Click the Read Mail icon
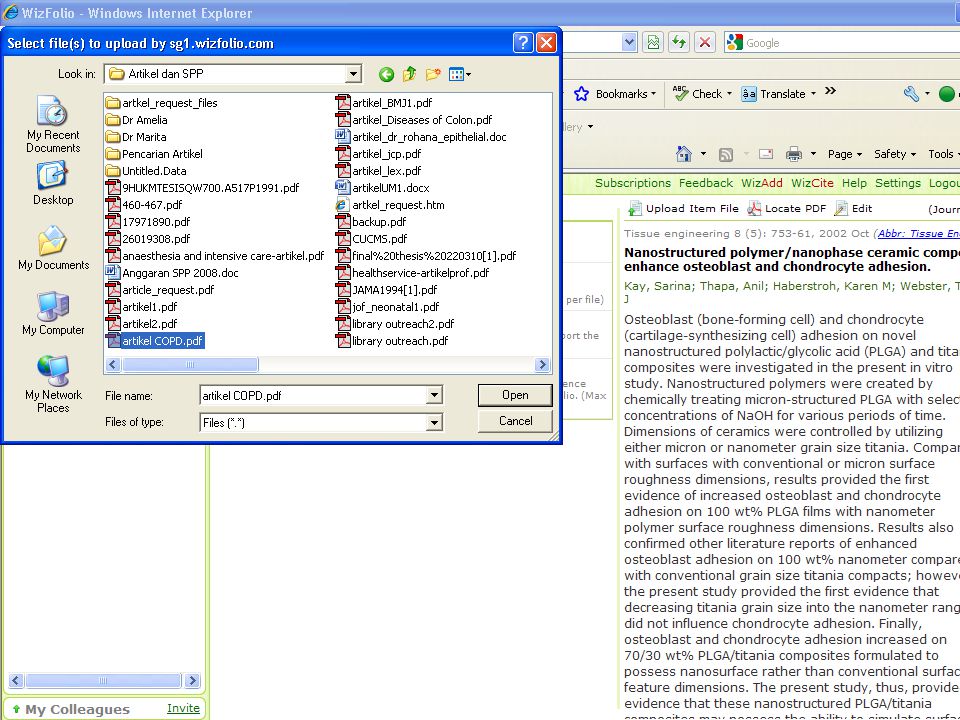 pyautogui.click(x=766, y=154)
